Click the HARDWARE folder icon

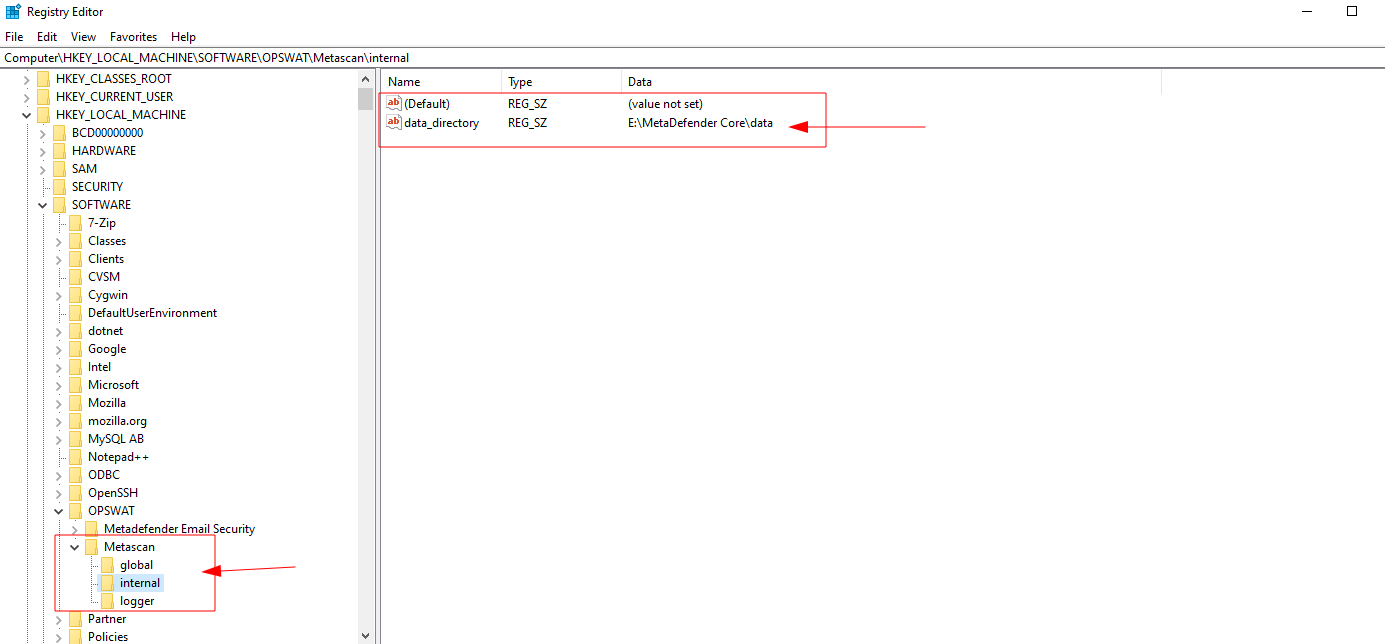coord(59,151)
